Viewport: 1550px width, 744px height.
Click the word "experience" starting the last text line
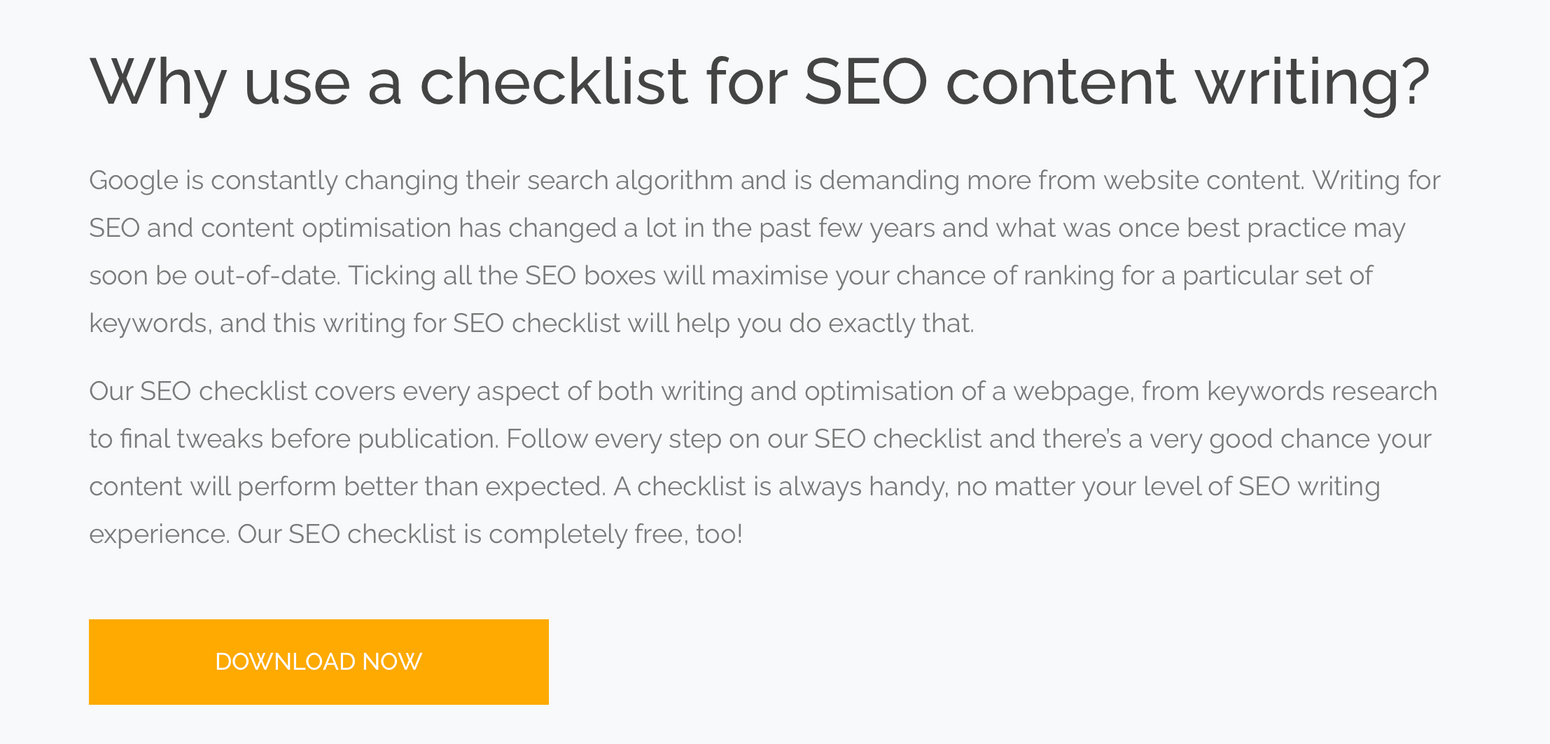point(158,534)
